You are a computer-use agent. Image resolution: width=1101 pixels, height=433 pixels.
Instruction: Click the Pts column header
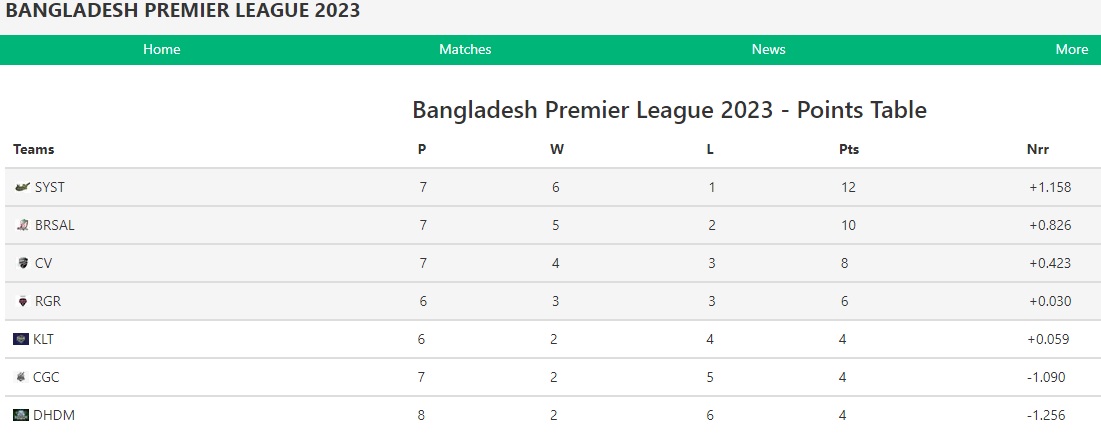849,149
